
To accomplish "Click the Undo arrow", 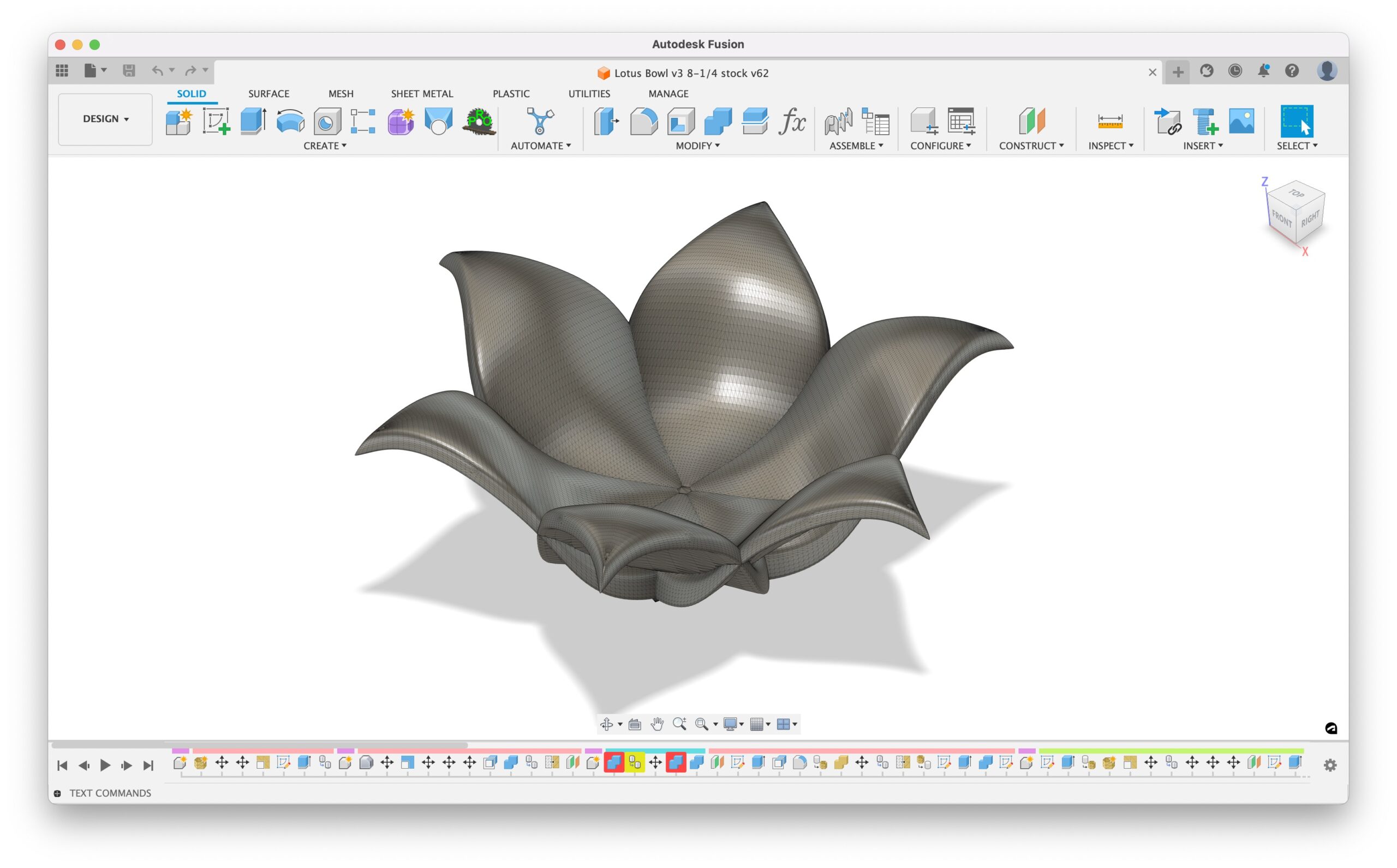I will (x=157, y=70).
